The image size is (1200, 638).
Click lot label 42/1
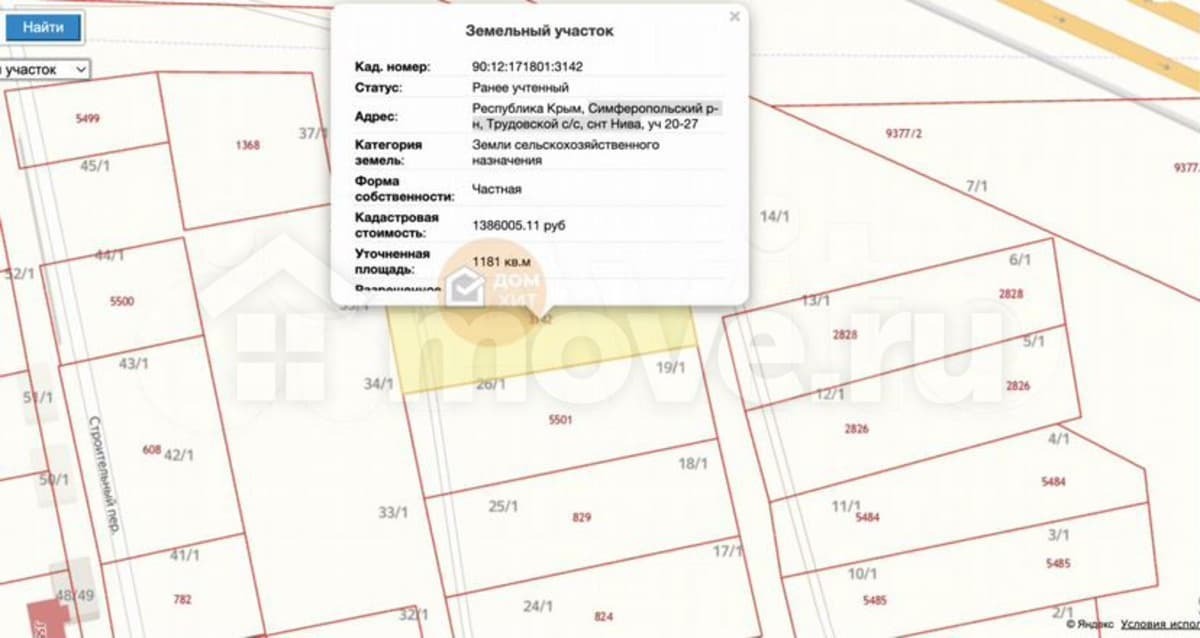(x=178, y=455)
